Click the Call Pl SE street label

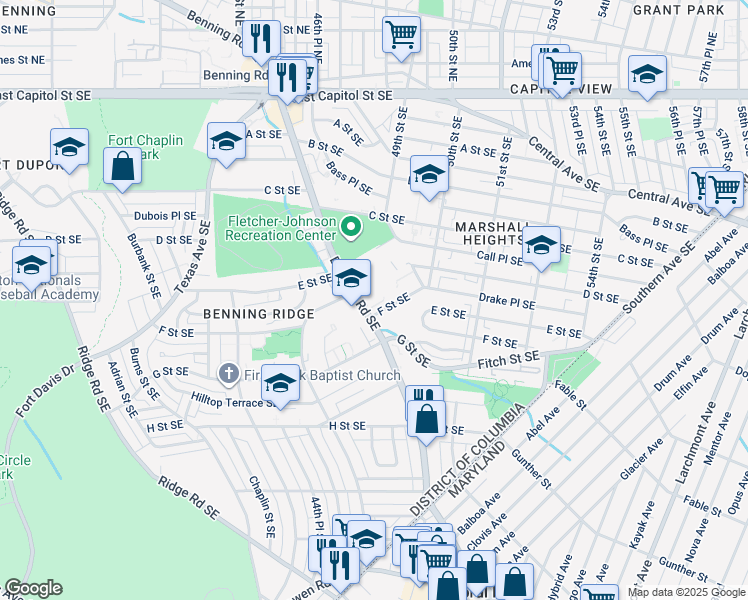499,258
